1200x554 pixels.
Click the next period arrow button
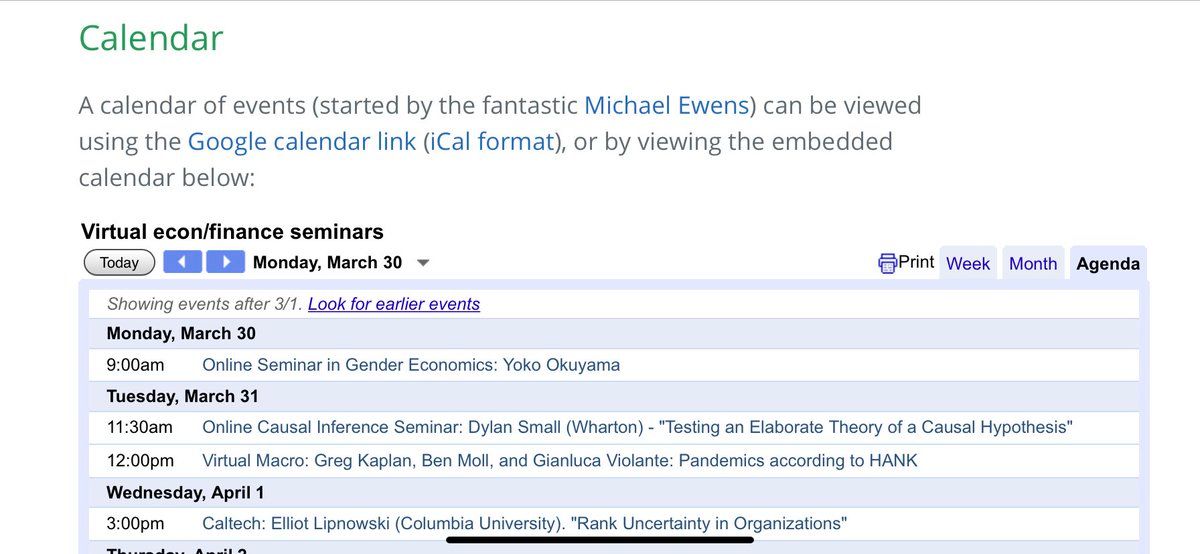point(226,263)
